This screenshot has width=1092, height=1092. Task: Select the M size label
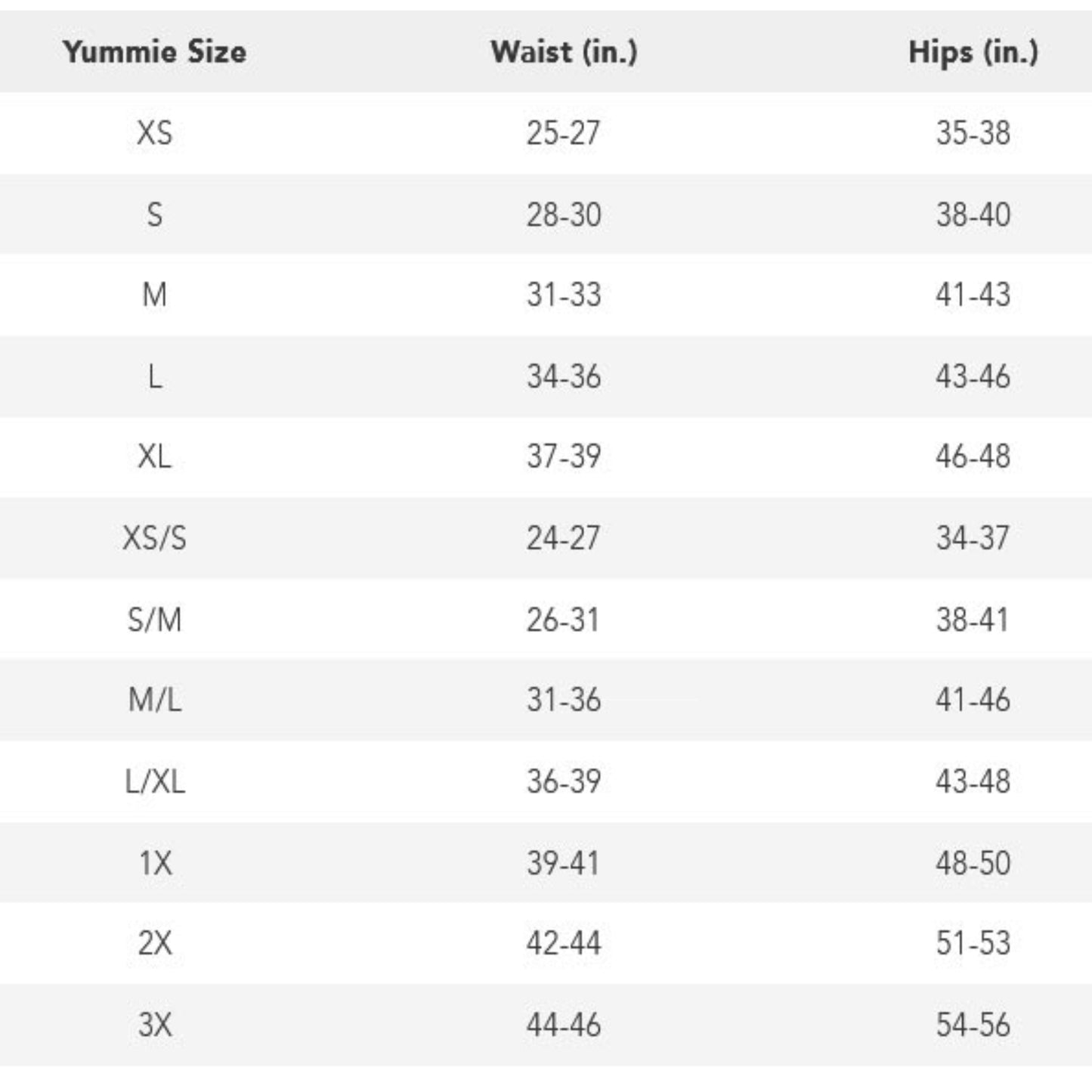point(155,295)
